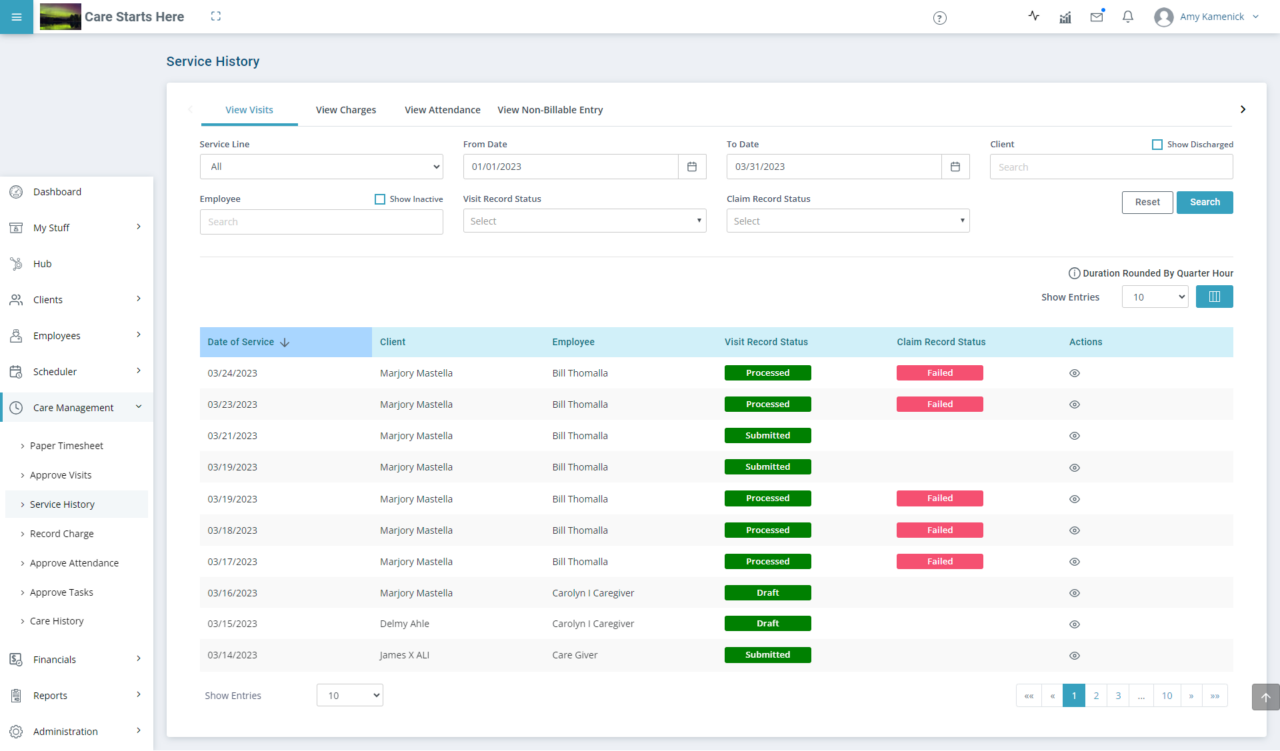Viewport: 1280px width, 751px height.
Task: Open the calendar picker for From Date
Action: [x=691, y=166]
